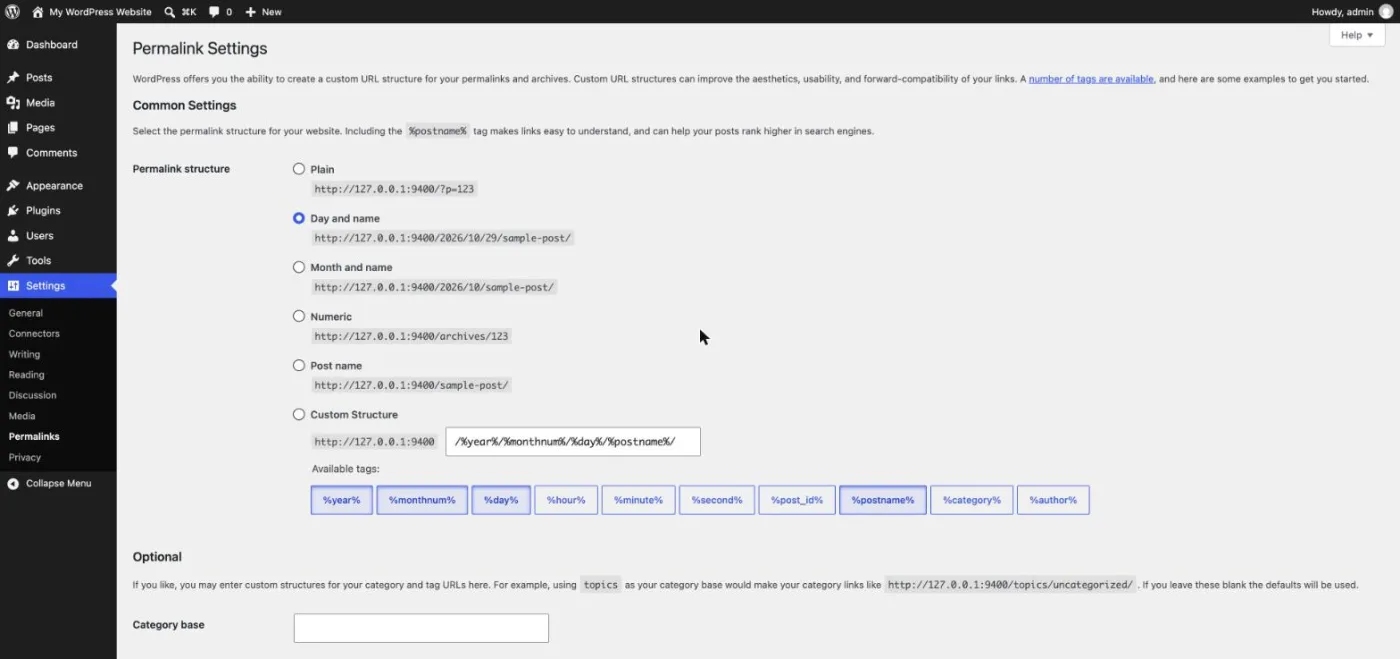Open the Privacy settings submenu item
Image resolution: width=1400 pixels, height=659 pixels.
(x=25, y=457)
